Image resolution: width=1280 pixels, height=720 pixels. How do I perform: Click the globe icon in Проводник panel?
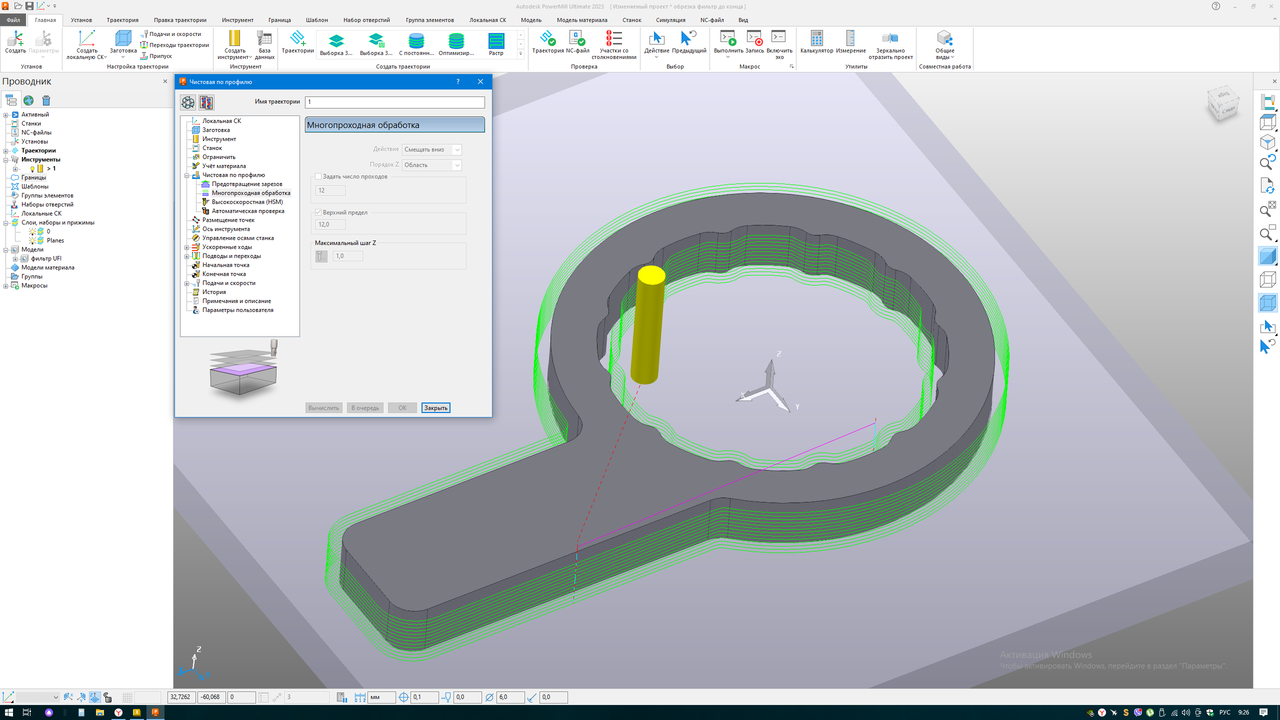(x=29, y=101)
